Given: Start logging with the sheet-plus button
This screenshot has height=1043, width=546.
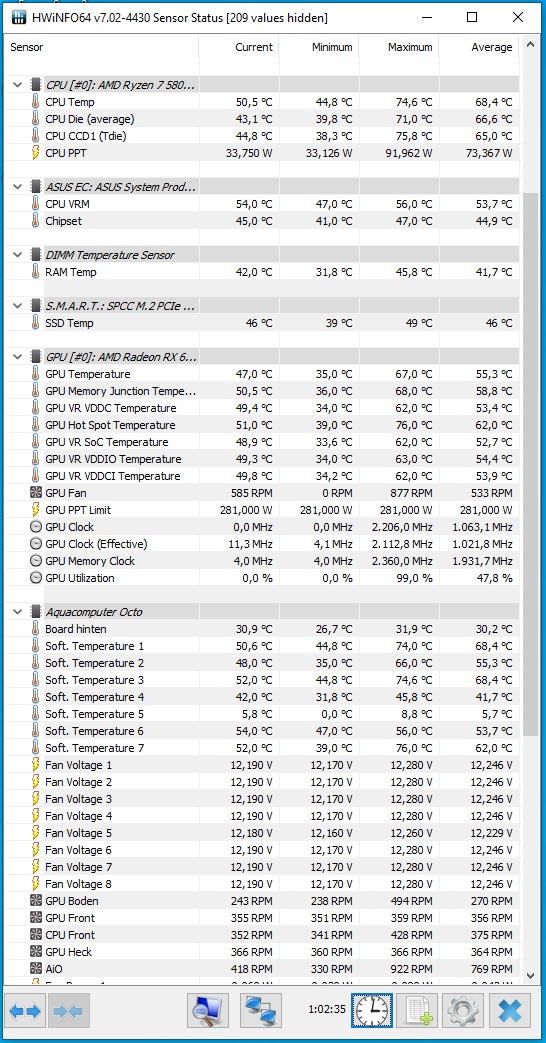Looking at the screenshot, I should pos(418,1012).
